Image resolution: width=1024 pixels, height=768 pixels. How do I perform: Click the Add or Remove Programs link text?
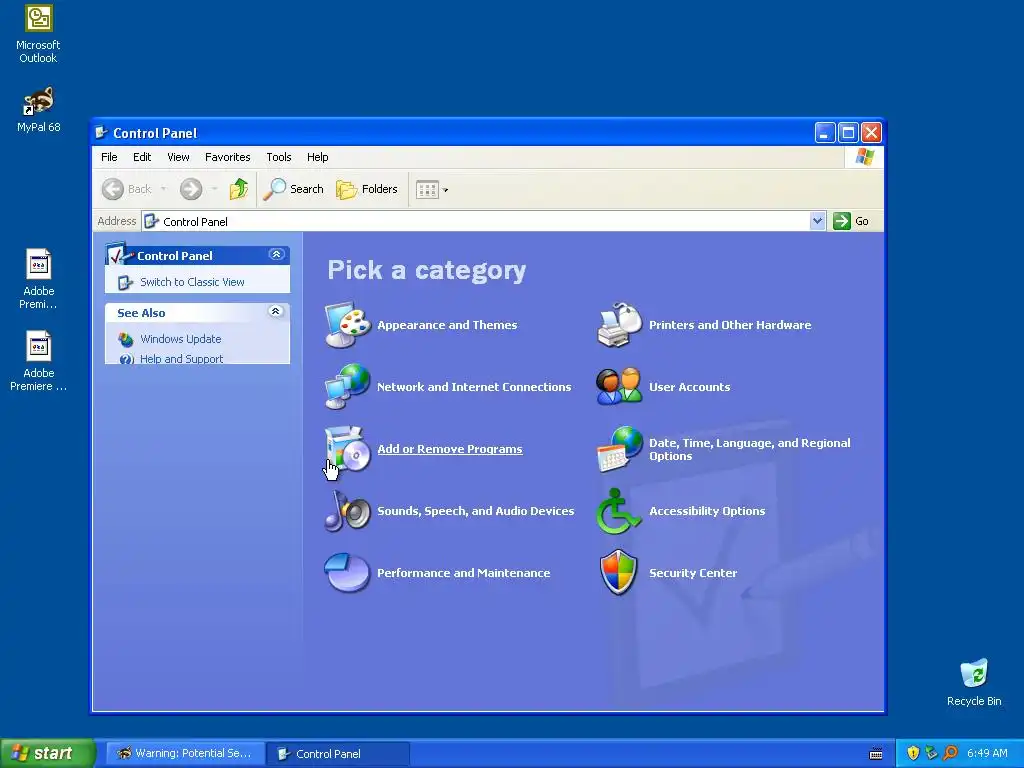coord(450,449)
